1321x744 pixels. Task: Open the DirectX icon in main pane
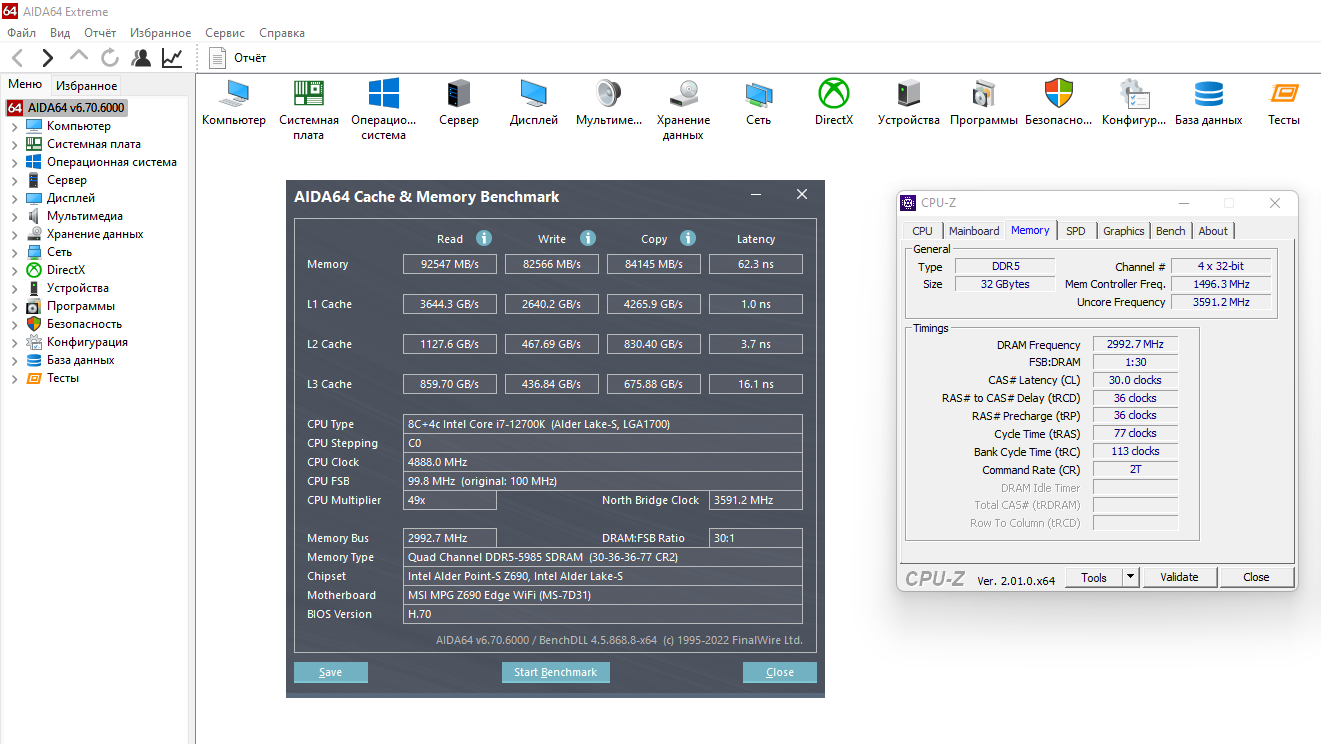pyautogui.click(x=834, y=94)
